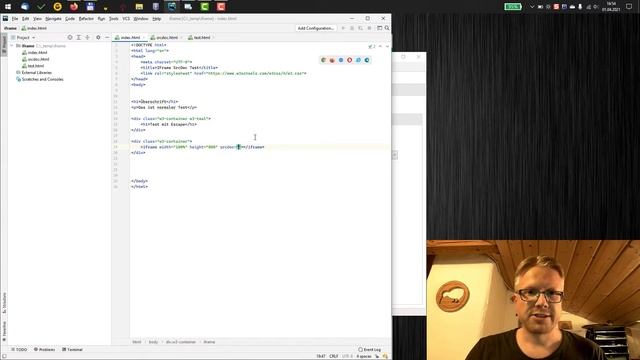640x360 pixels.
Task: Toggle Project side tool window stripe
Action: pos(4,44)
